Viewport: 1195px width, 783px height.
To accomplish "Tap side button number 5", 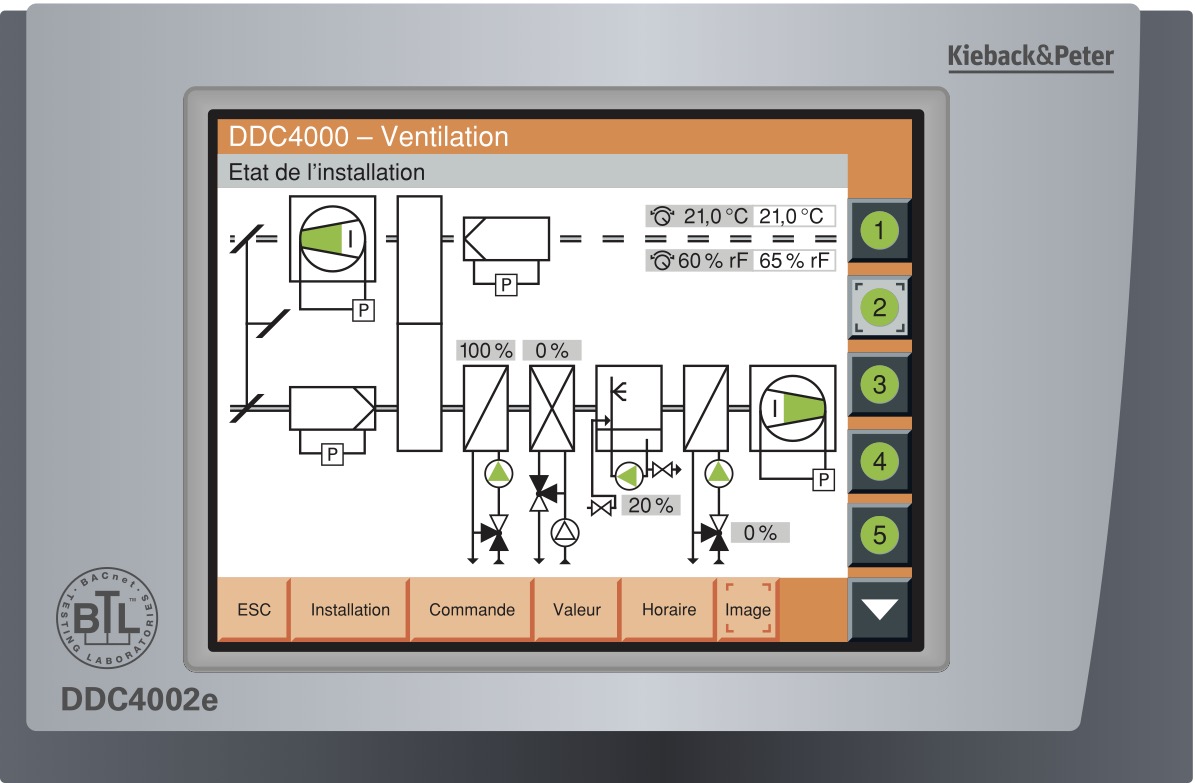I will (879, 535).
